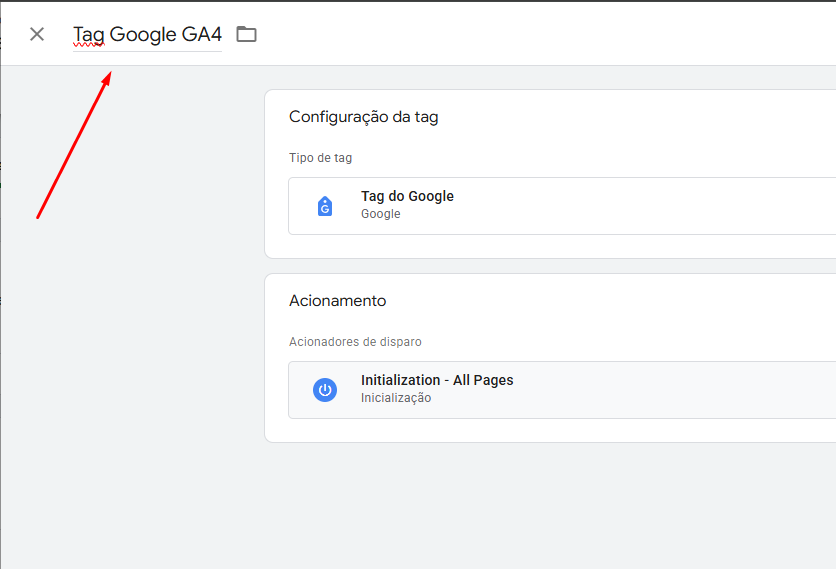Place cursor on "GA4" in the tag name

202,34
